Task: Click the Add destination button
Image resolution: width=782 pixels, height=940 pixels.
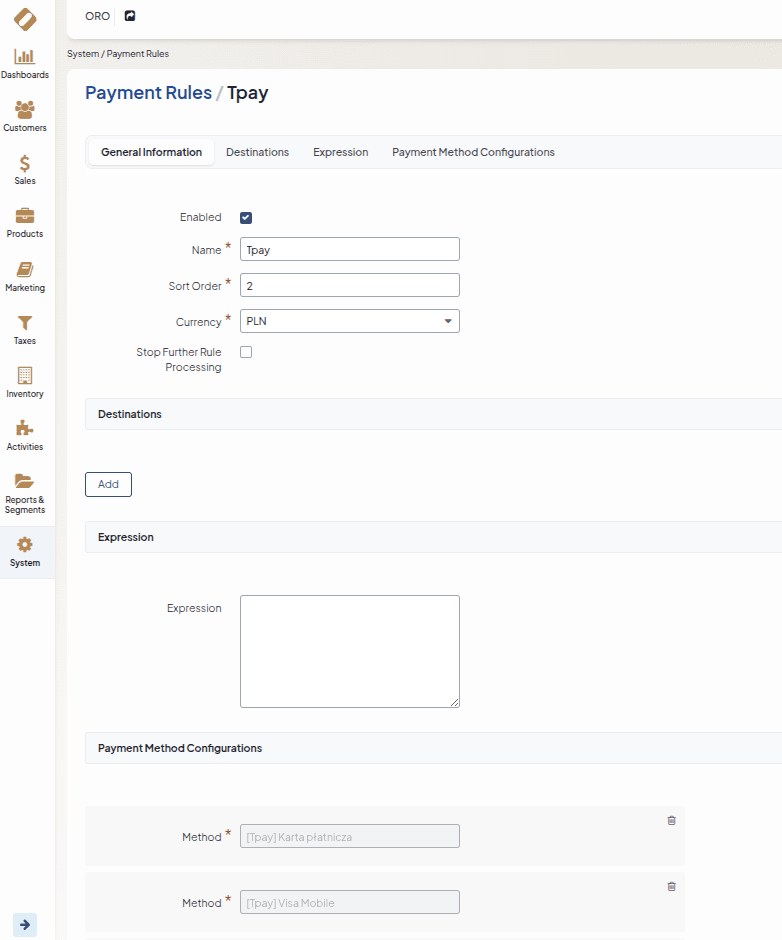Action: click(x=108, y=484)
